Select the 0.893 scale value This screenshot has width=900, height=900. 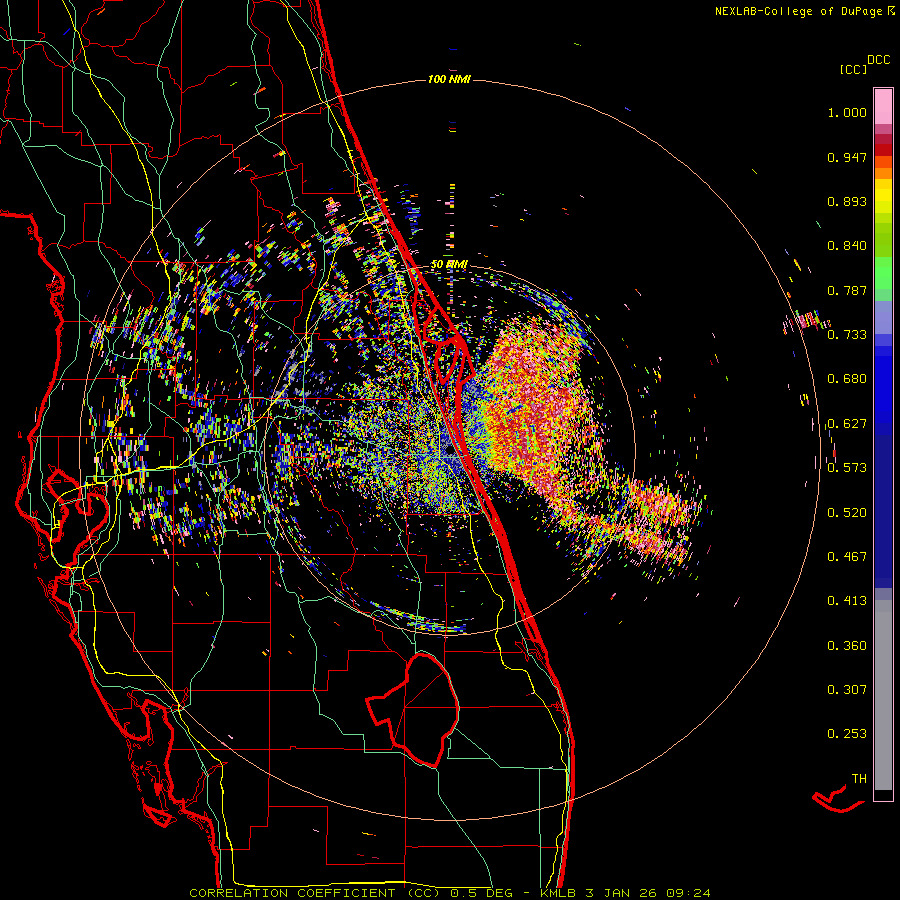pos(847,201)
